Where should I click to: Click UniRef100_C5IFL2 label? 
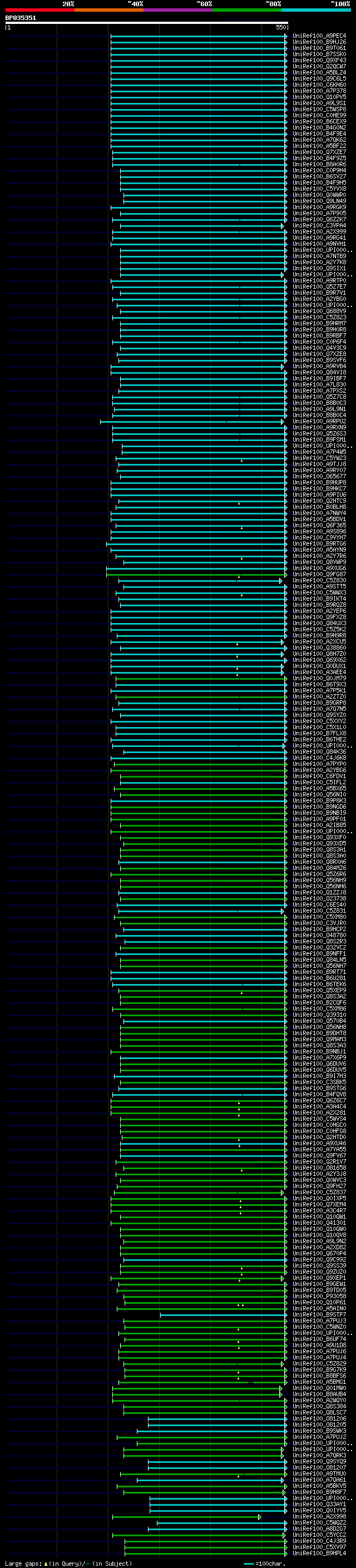click(319, 782)
